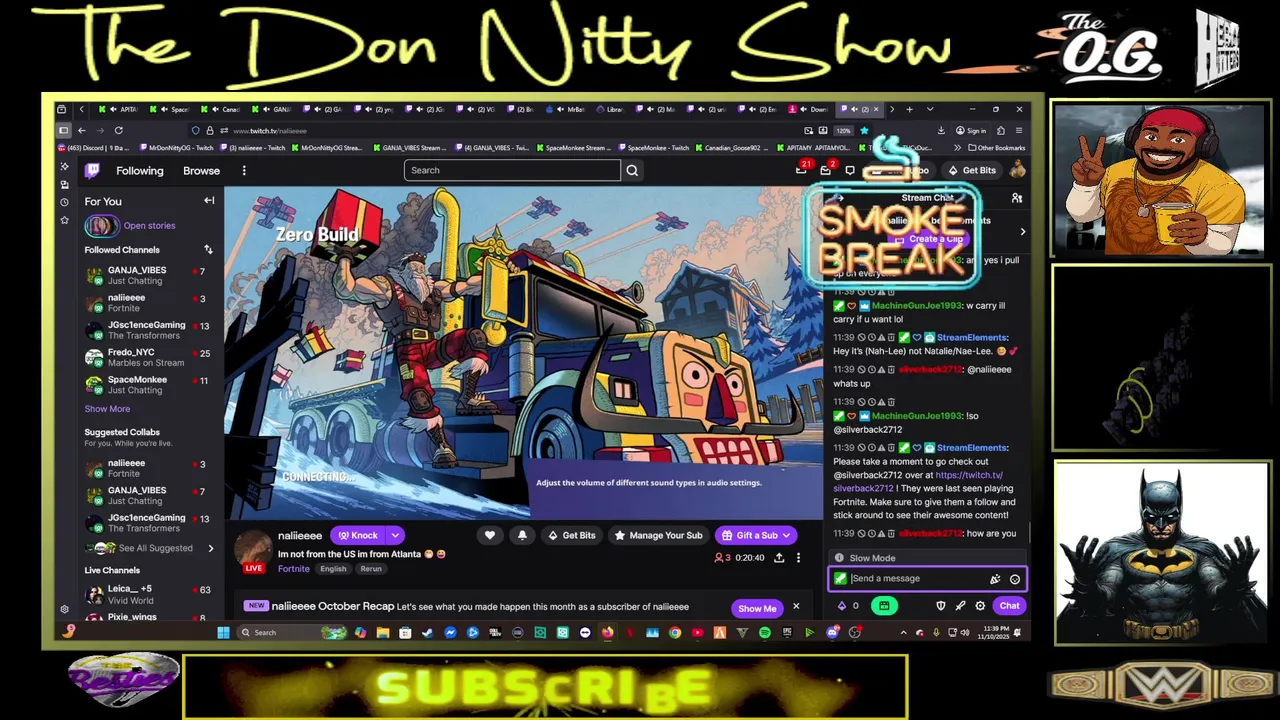Open GANJA_VIBES in Followed Channels
Viewport: 1280px width, 720px height.
coord(147,276)
